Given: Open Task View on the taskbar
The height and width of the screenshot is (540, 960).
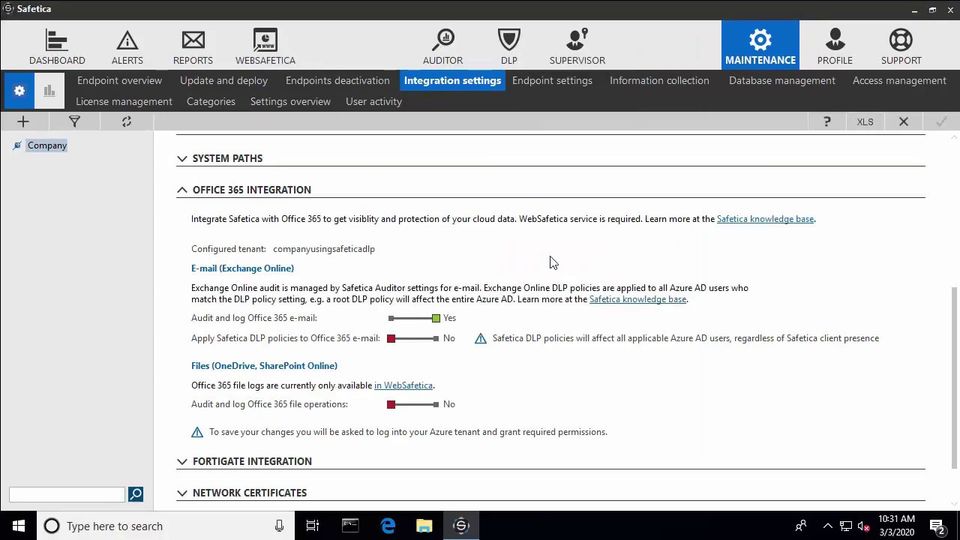Looking at the screenshot, I should [x=312, y=525].
